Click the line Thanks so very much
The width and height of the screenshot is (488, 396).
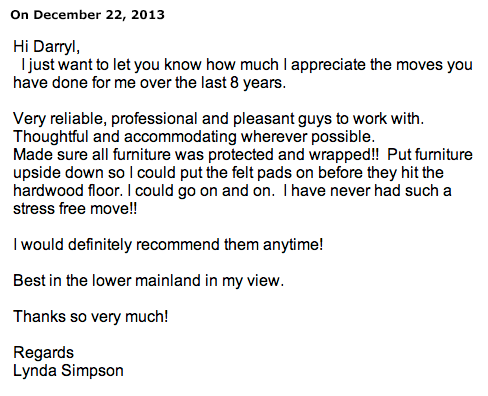click(90, 317)
